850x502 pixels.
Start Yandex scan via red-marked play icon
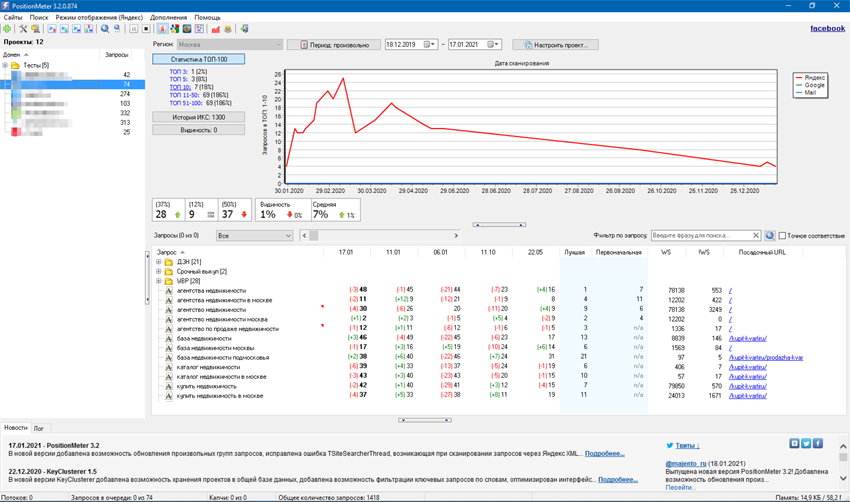point(52,29)
